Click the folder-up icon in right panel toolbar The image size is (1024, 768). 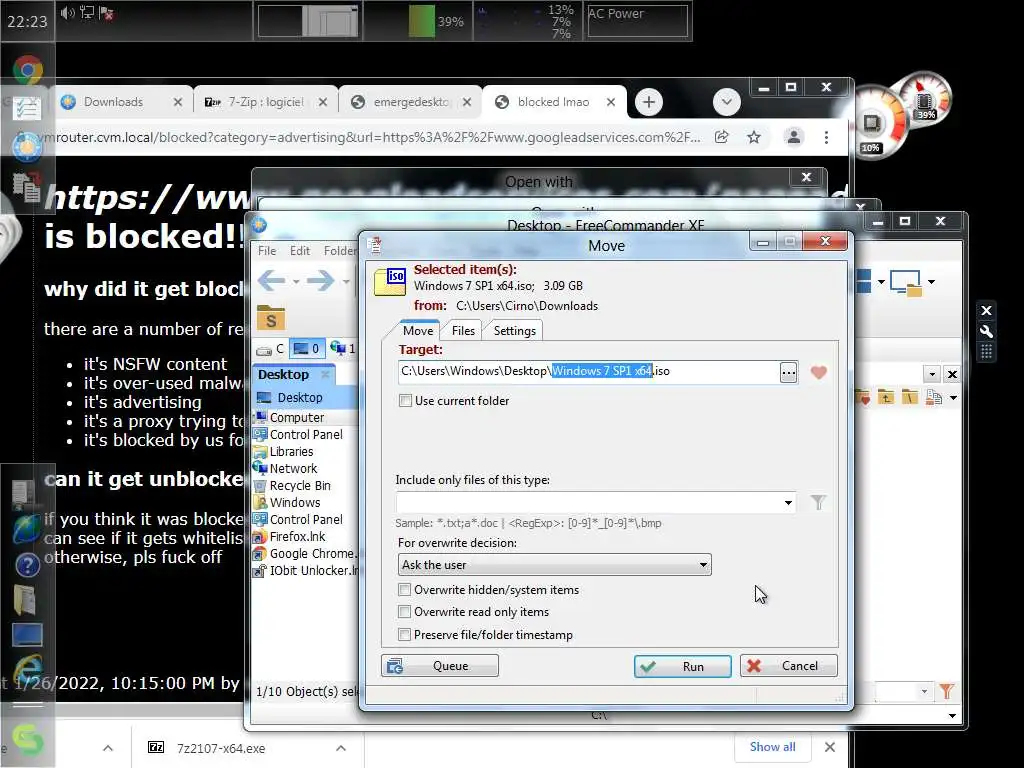pyautogui.click(x=886, y=396)
